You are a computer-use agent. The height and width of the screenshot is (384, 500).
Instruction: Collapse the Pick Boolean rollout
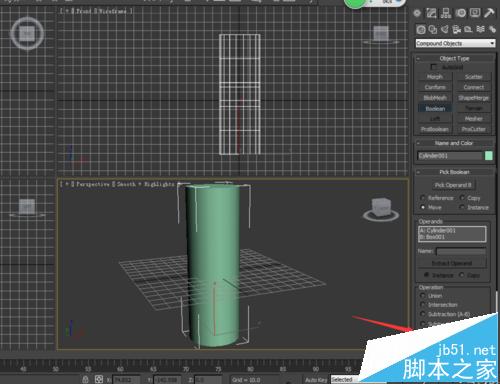[454, 172]
